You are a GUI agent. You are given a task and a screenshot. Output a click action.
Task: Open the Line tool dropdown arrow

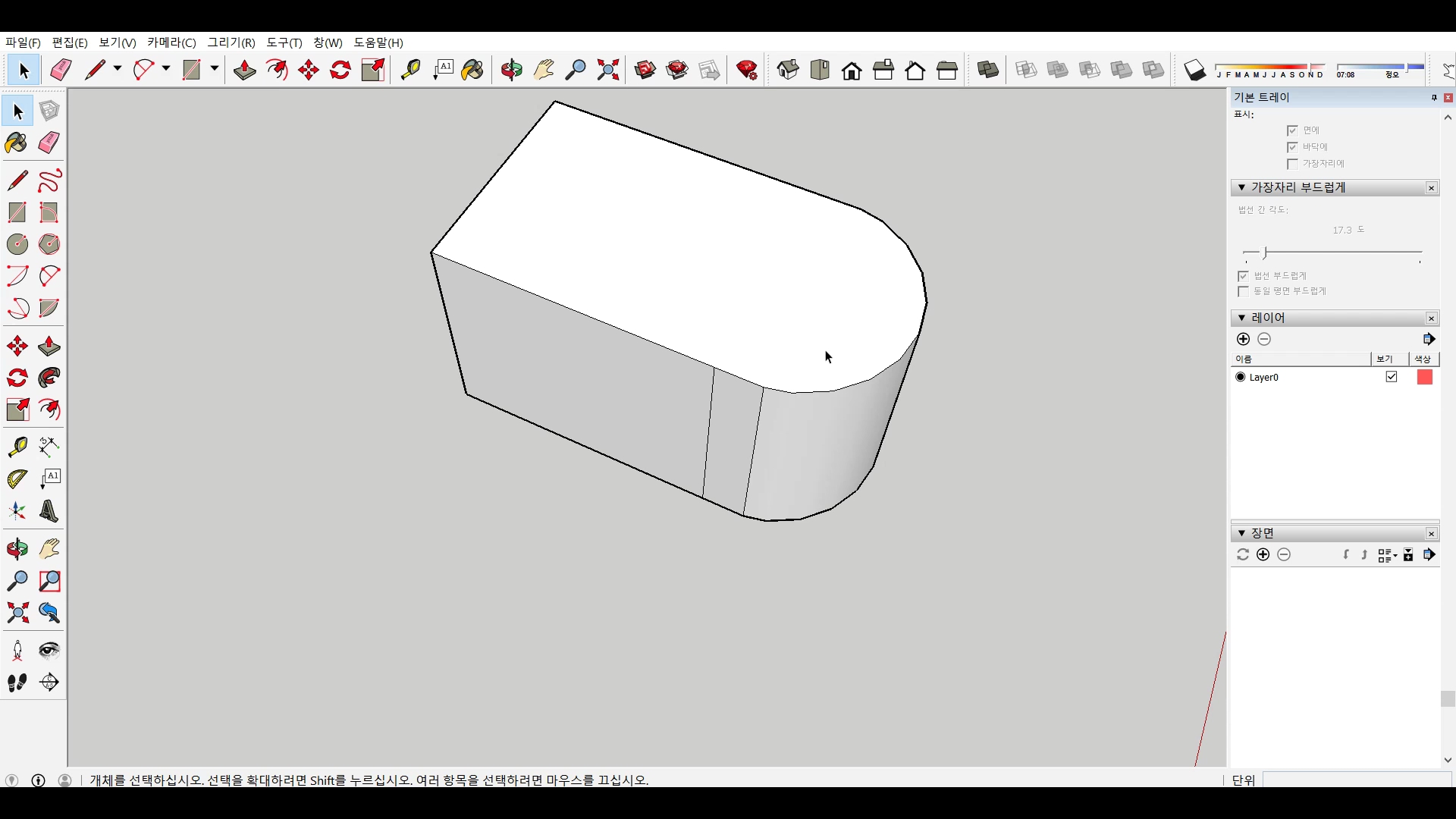[118, 69]
